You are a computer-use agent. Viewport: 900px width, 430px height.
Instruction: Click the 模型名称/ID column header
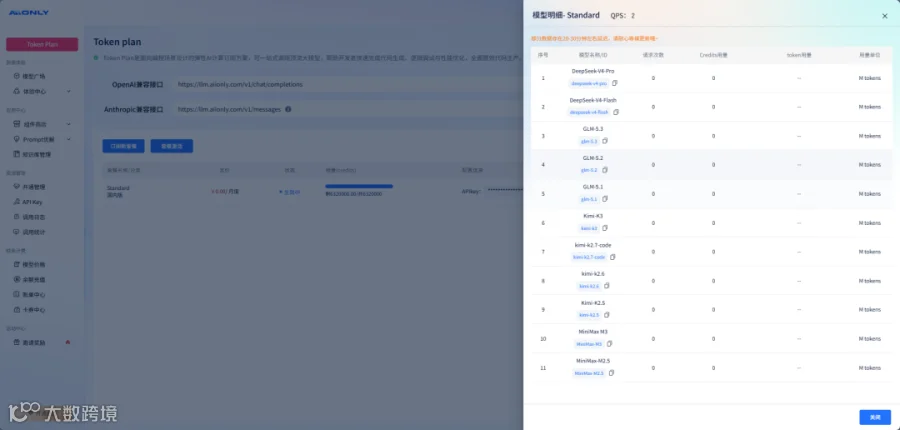click(593, 55)
